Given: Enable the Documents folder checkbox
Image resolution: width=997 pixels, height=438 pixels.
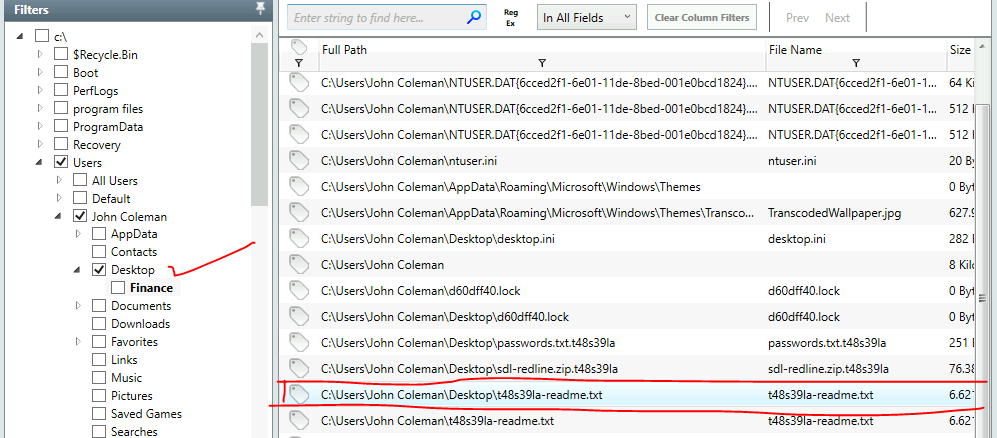Looking at the screenshot, I should pos(99,306).
